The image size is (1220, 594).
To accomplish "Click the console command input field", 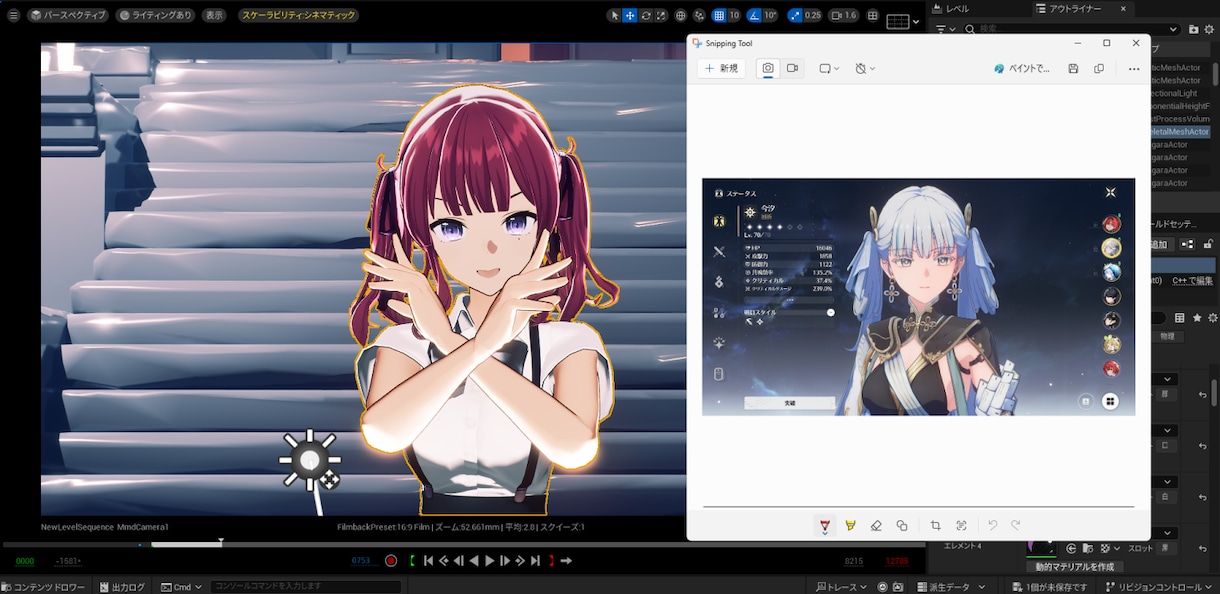I will 305,586.
